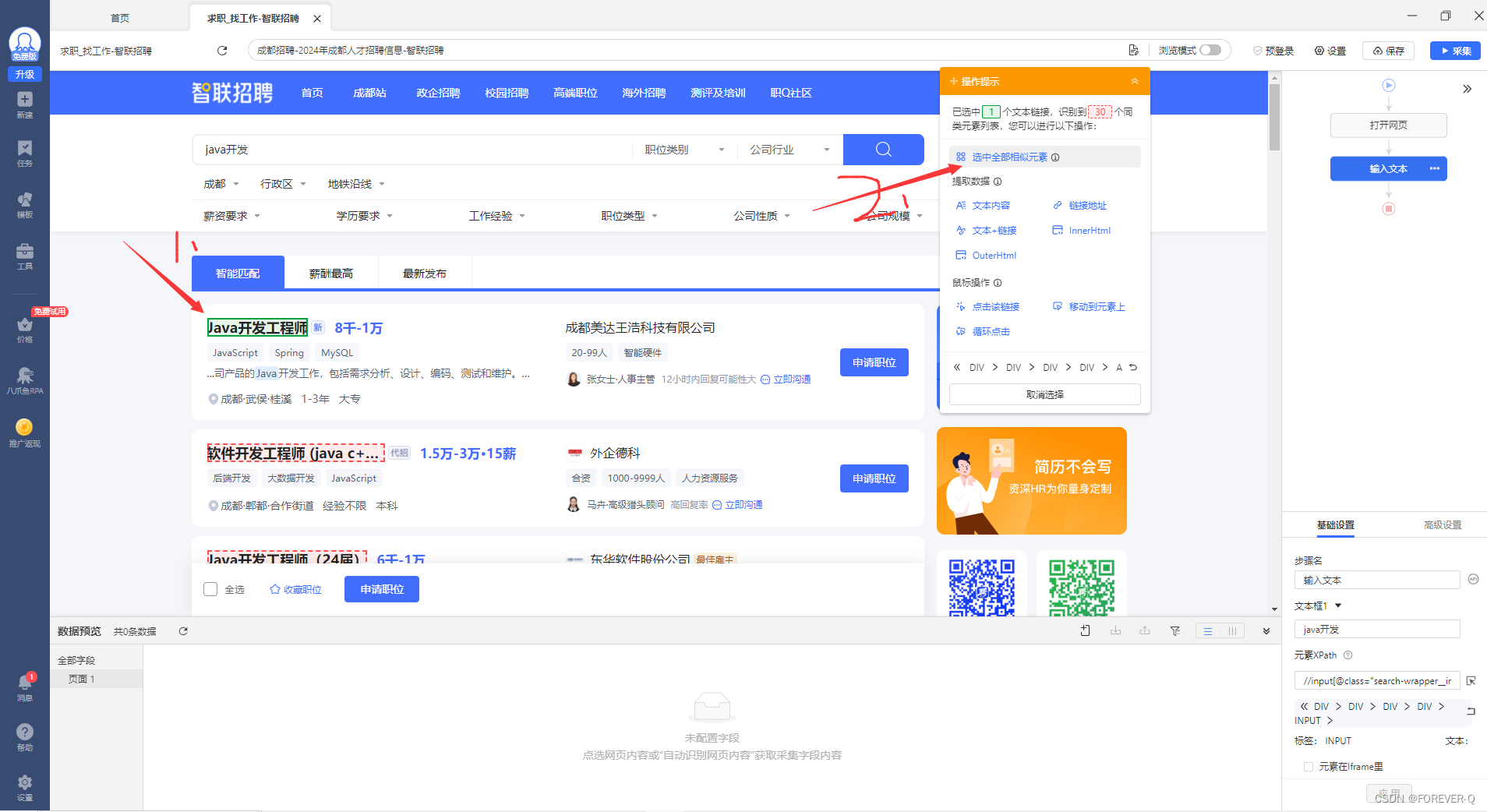Open the 推广返现 coin icon
This screenshot has width=1487, height=812.
[25, 432]
